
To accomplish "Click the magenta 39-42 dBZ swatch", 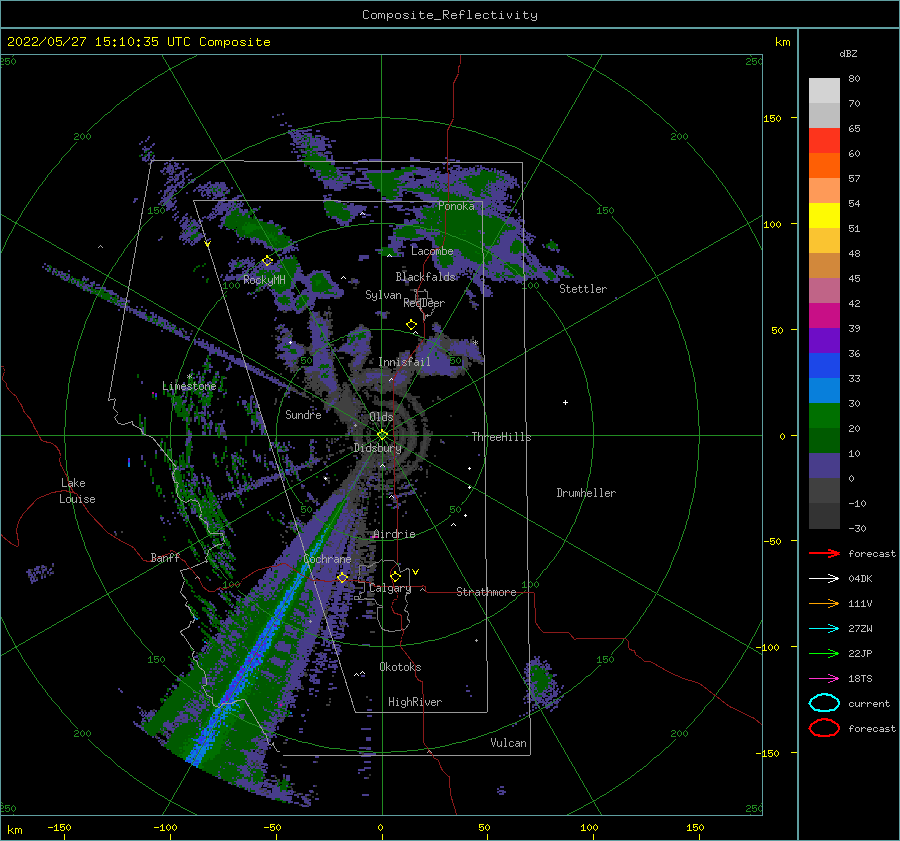I will pyautogui.click(x=824, y=316).
